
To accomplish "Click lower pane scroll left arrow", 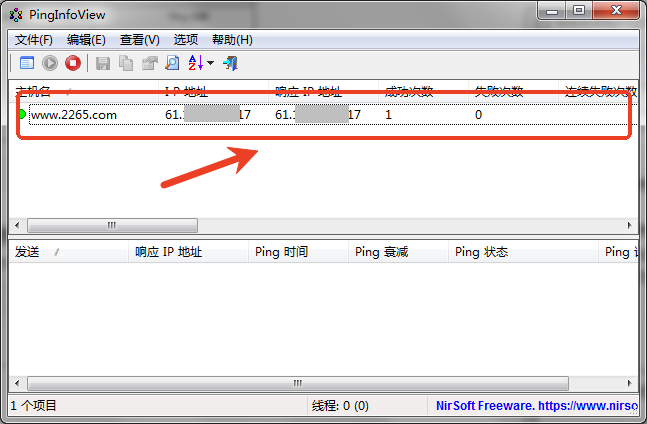I will point(17,383).
